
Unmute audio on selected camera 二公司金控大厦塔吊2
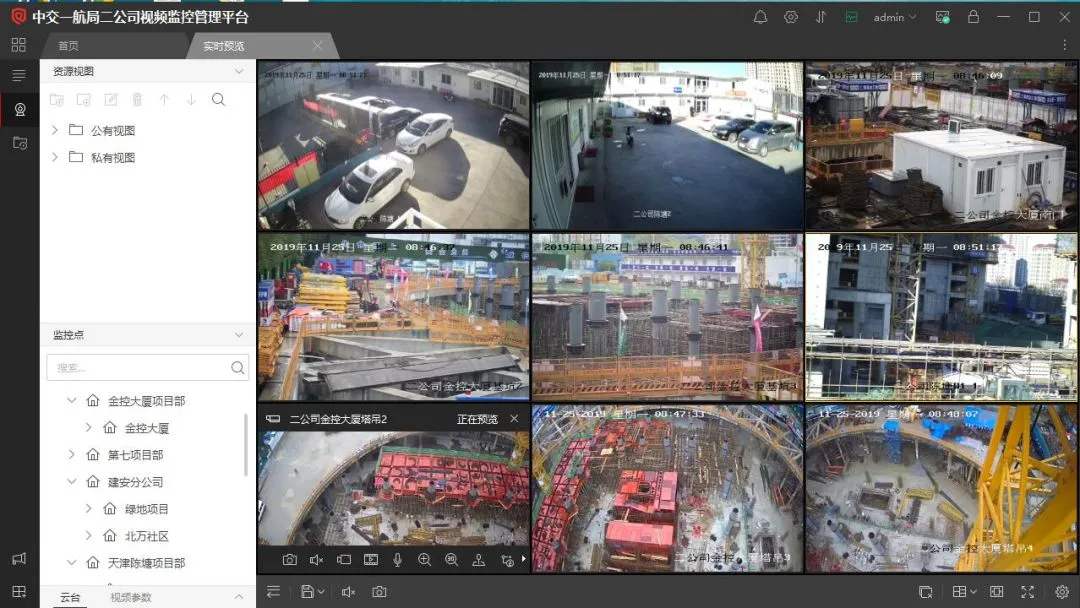316,560
